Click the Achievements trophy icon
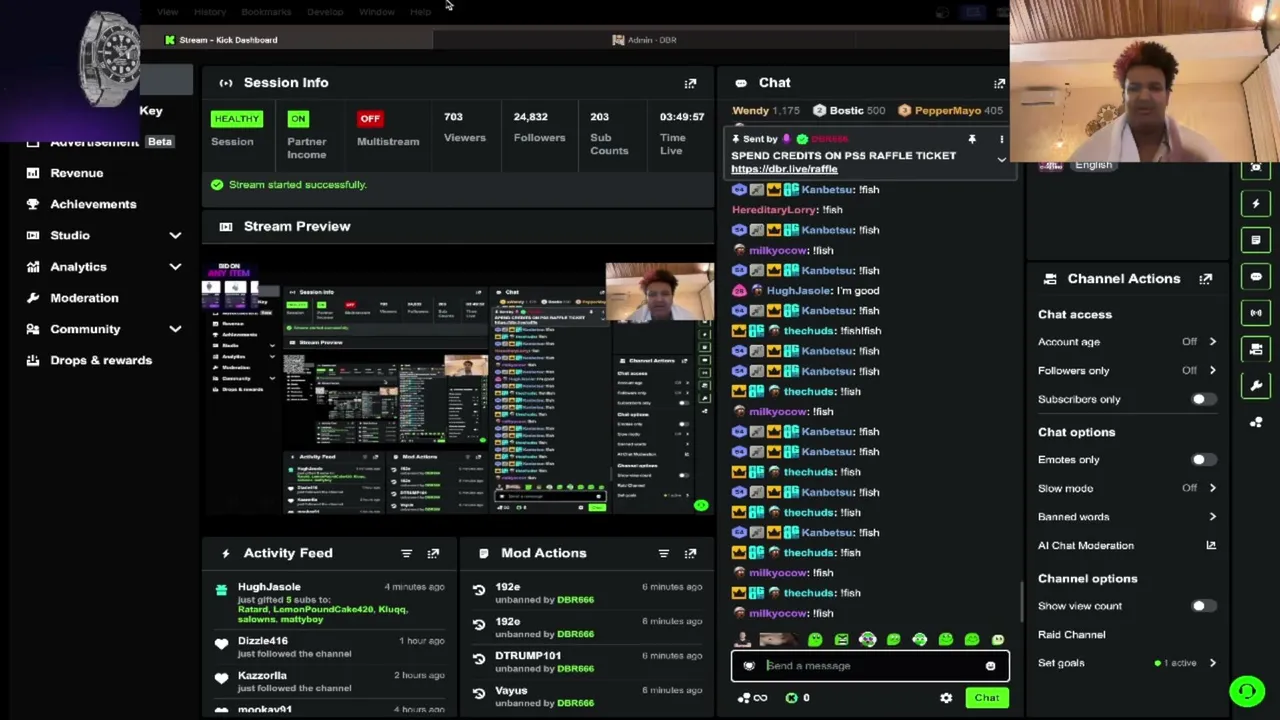Screen dimensions: 1280x720 click(x=33, y=204)
